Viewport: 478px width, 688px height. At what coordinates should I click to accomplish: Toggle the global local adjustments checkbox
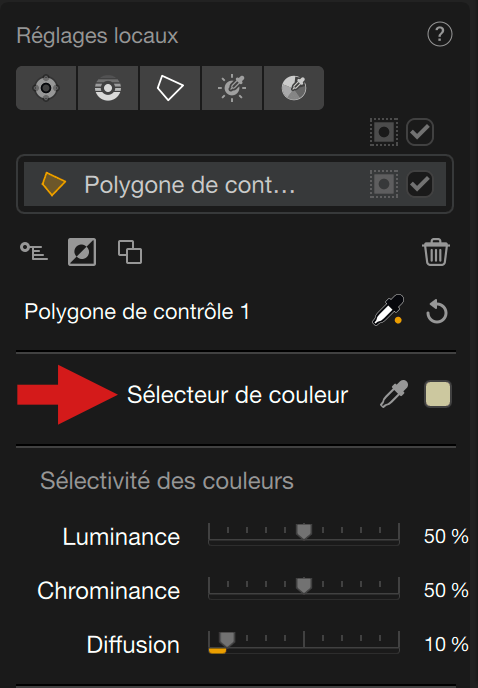pyautogui.click(x=420, y=132)
